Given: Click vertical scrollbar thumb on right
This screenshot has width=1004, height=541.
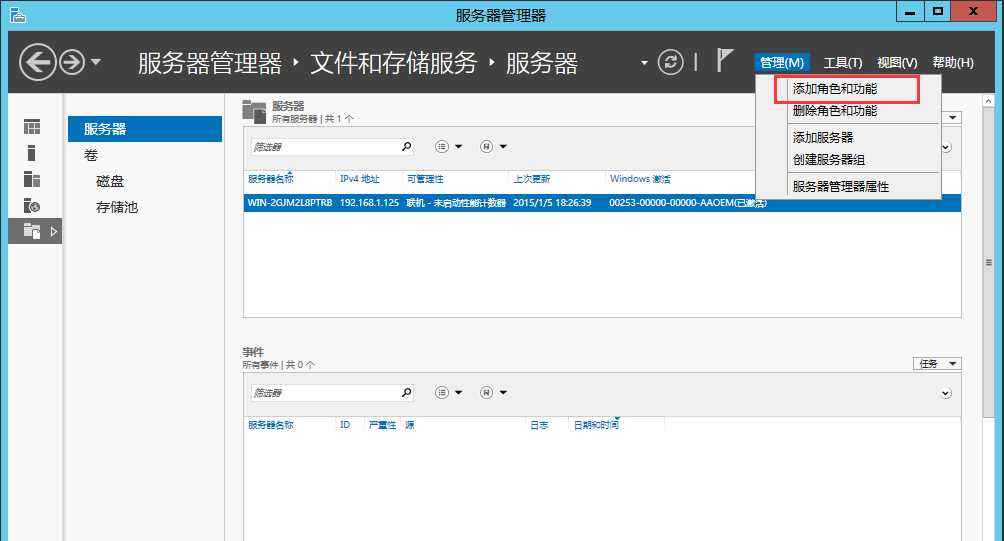Looking at the screenshot, I should [x=989, y=262].
